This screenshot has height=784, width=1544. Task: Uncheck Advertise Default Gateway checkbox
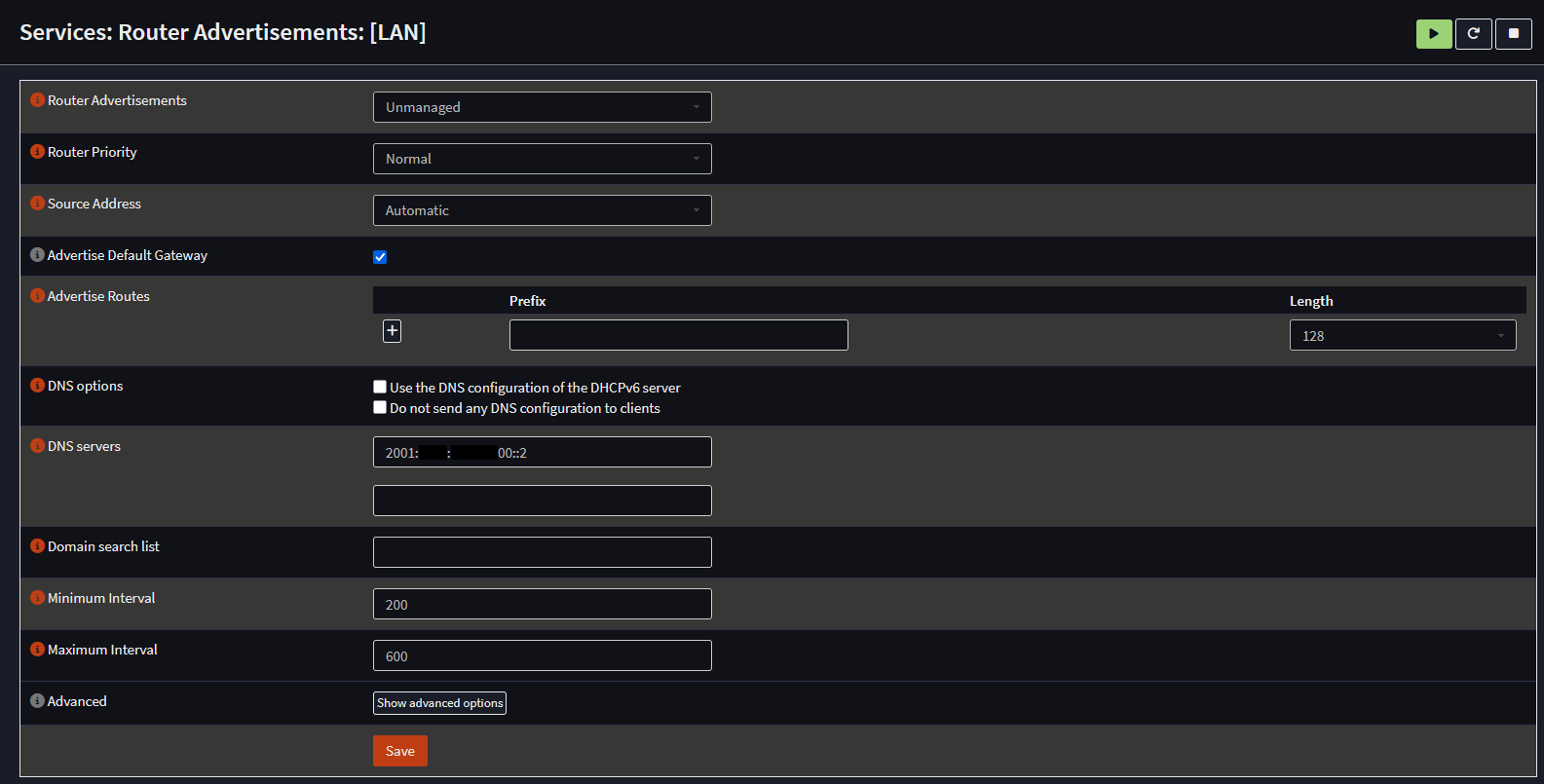[x=380, y=257]
